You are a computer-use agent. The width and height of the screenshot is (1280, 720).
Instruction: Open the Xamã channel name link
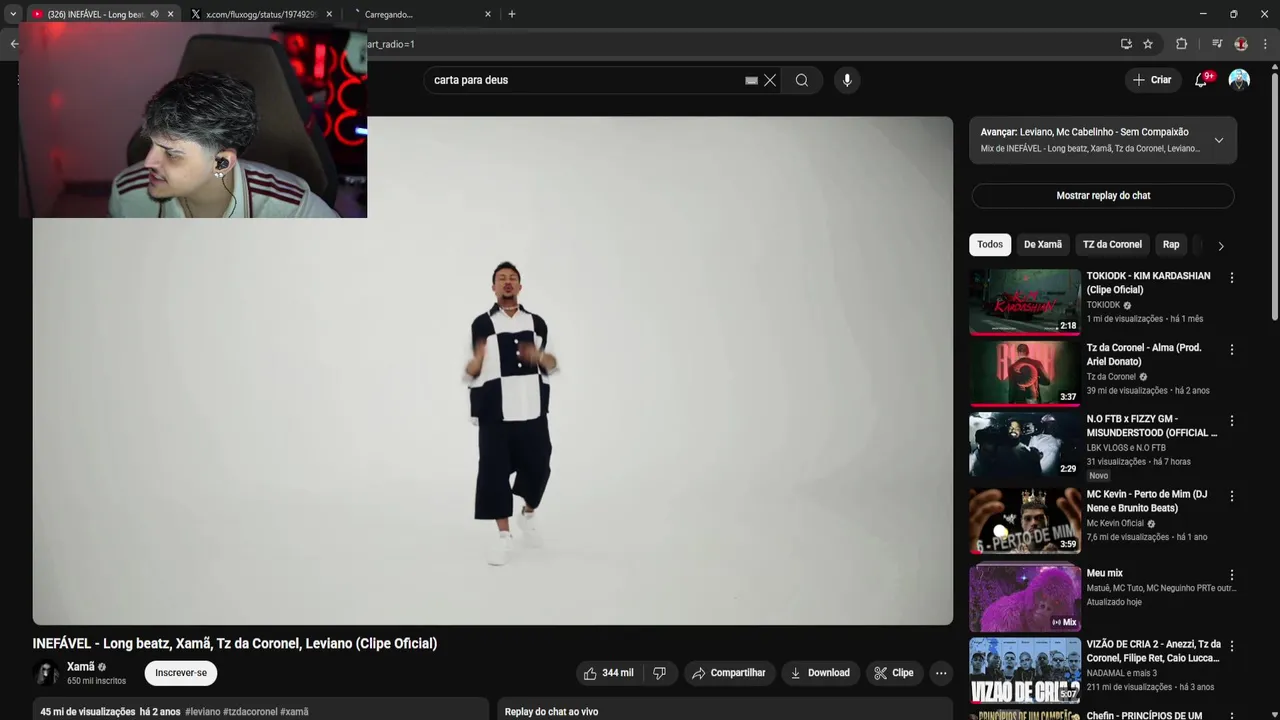(x=81, y=667)
